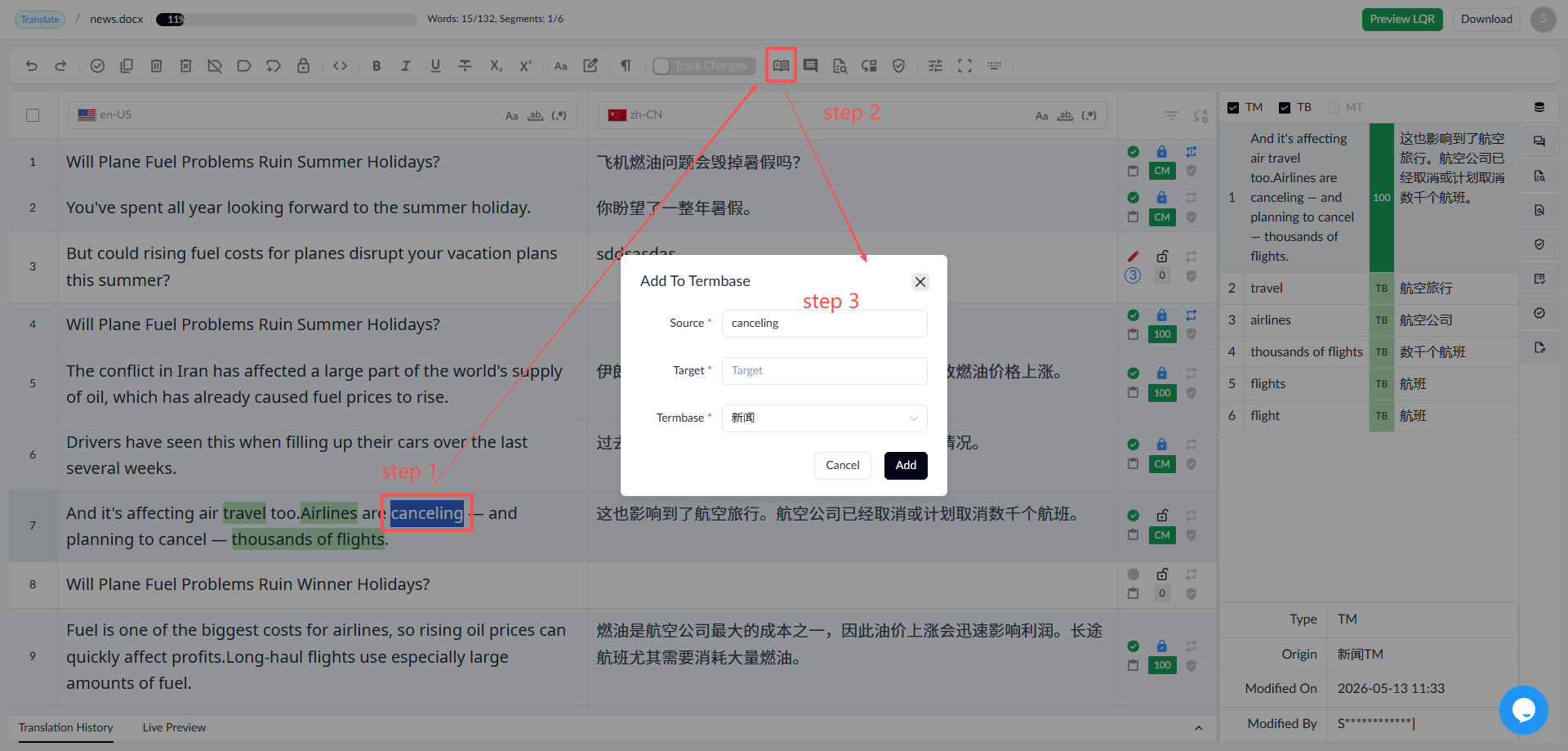Click the Translate breadcrumb link
1568x751 pixels.
pos(40,19)
